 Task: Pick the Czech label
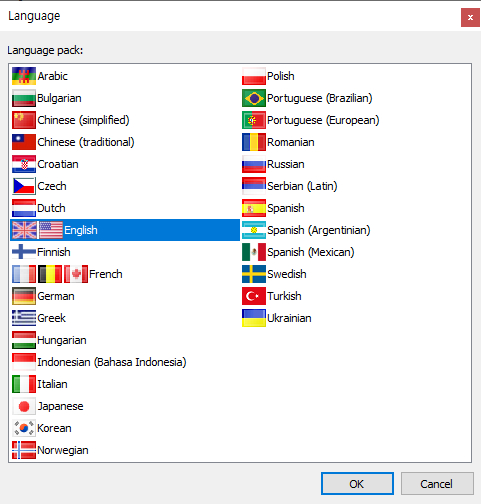[x=52, y=186]
